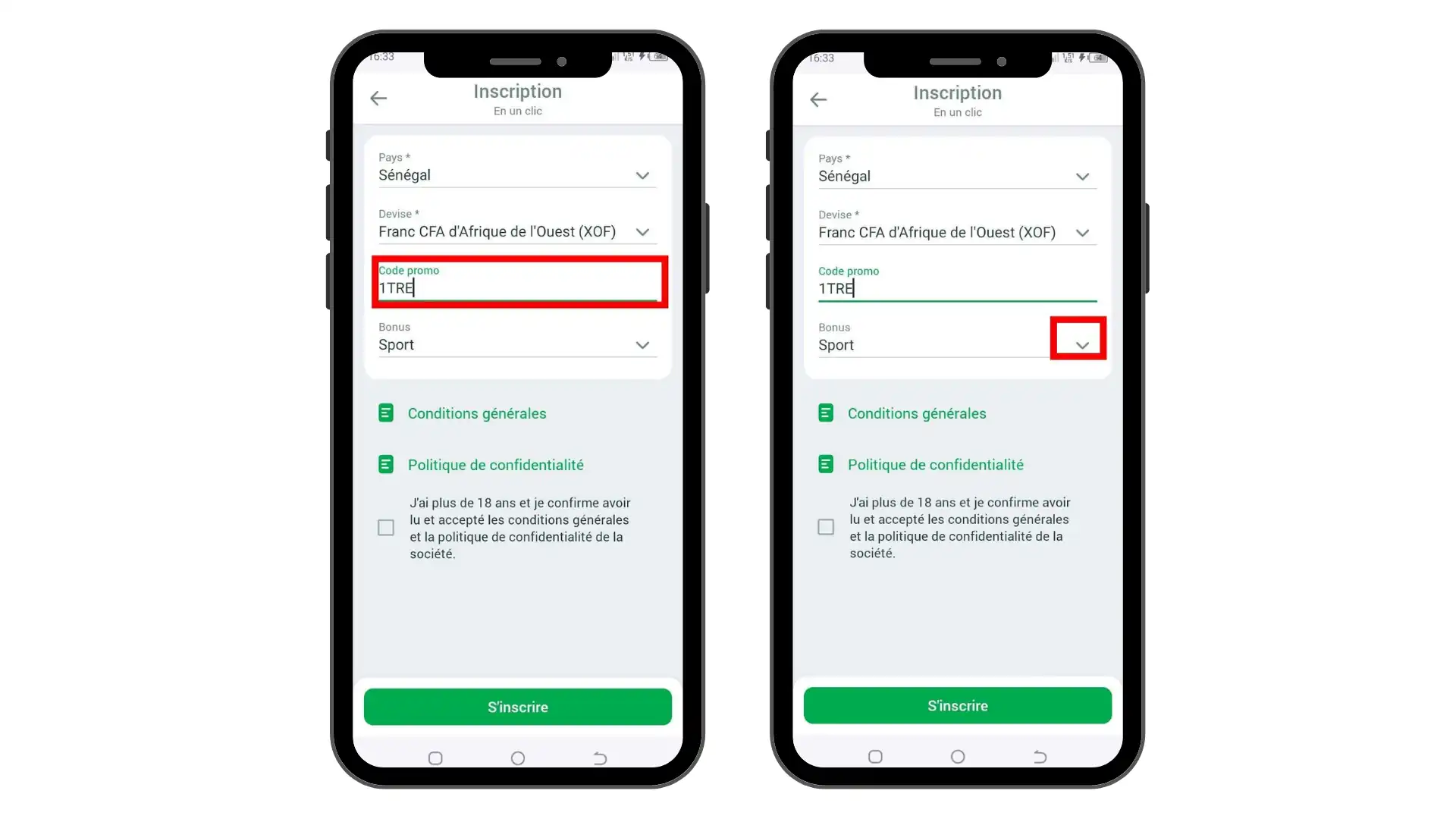
Task: Click right phone back arrow icon
Action: click(819, 98)
